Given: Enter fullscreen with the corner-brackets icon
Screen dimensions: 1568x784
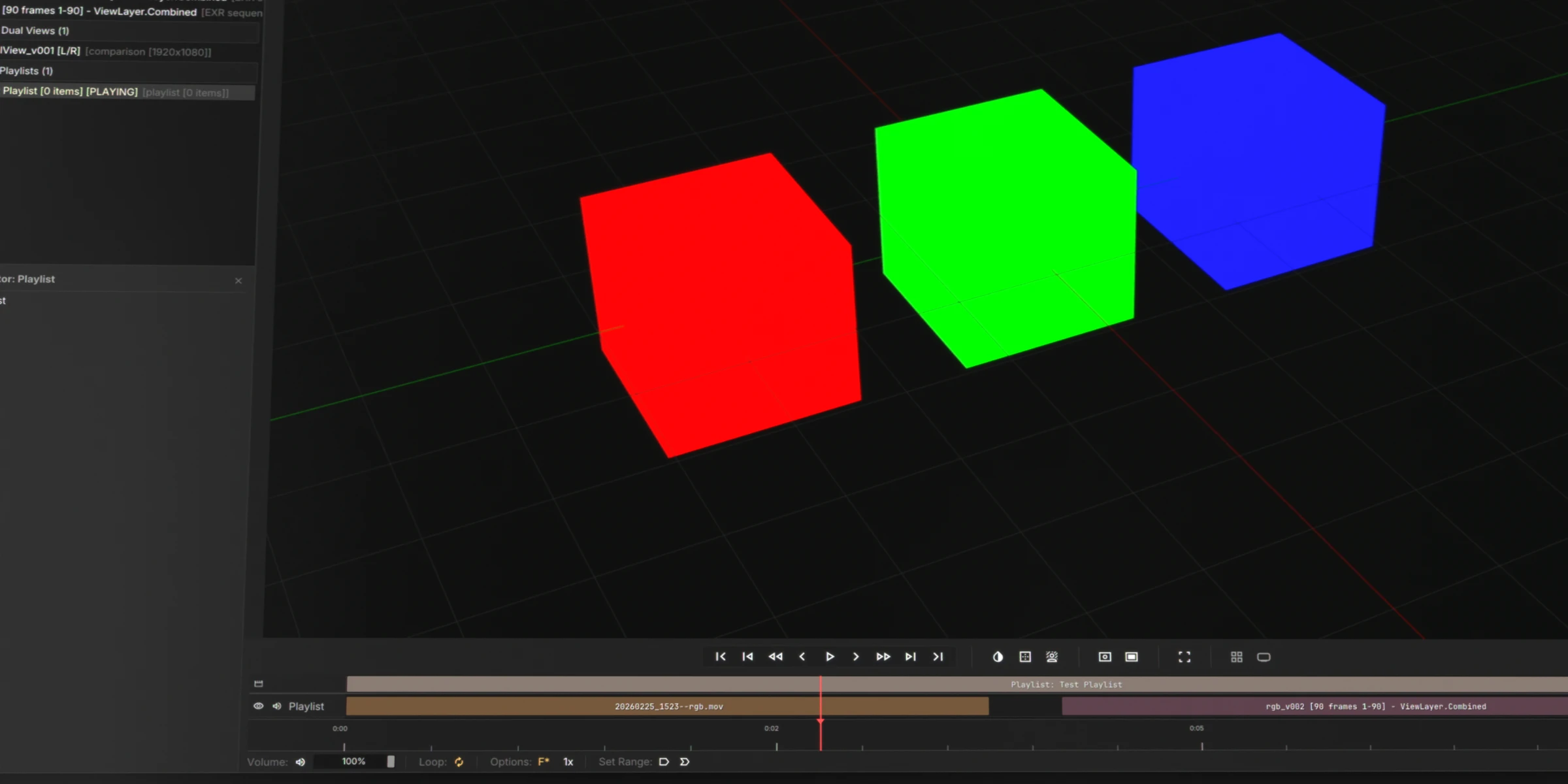Looking at the screenshot, I should (1184, 657).
